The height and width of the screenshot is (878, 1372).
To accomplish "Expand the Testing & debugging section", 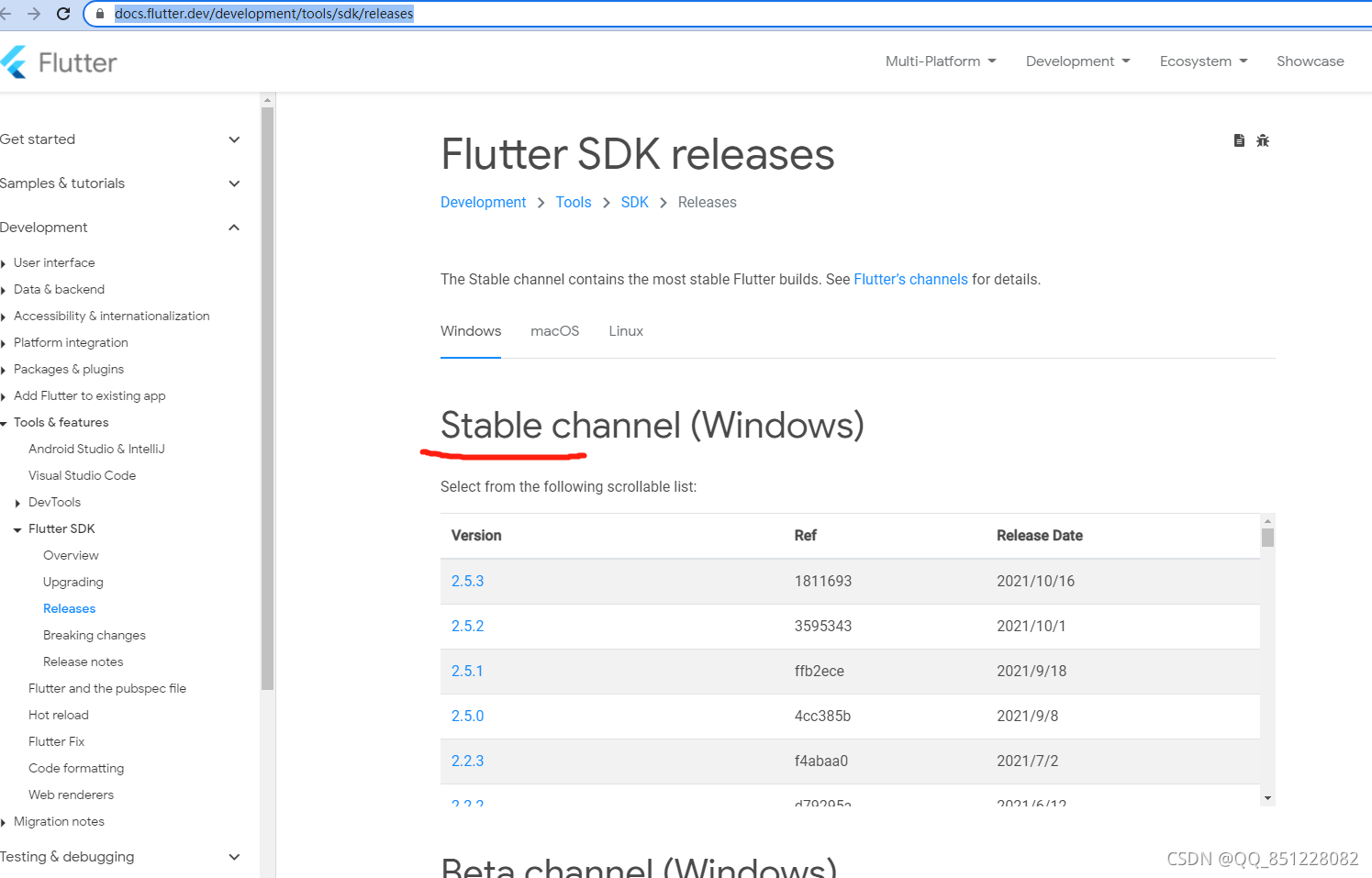I will (x=120, y=857).
